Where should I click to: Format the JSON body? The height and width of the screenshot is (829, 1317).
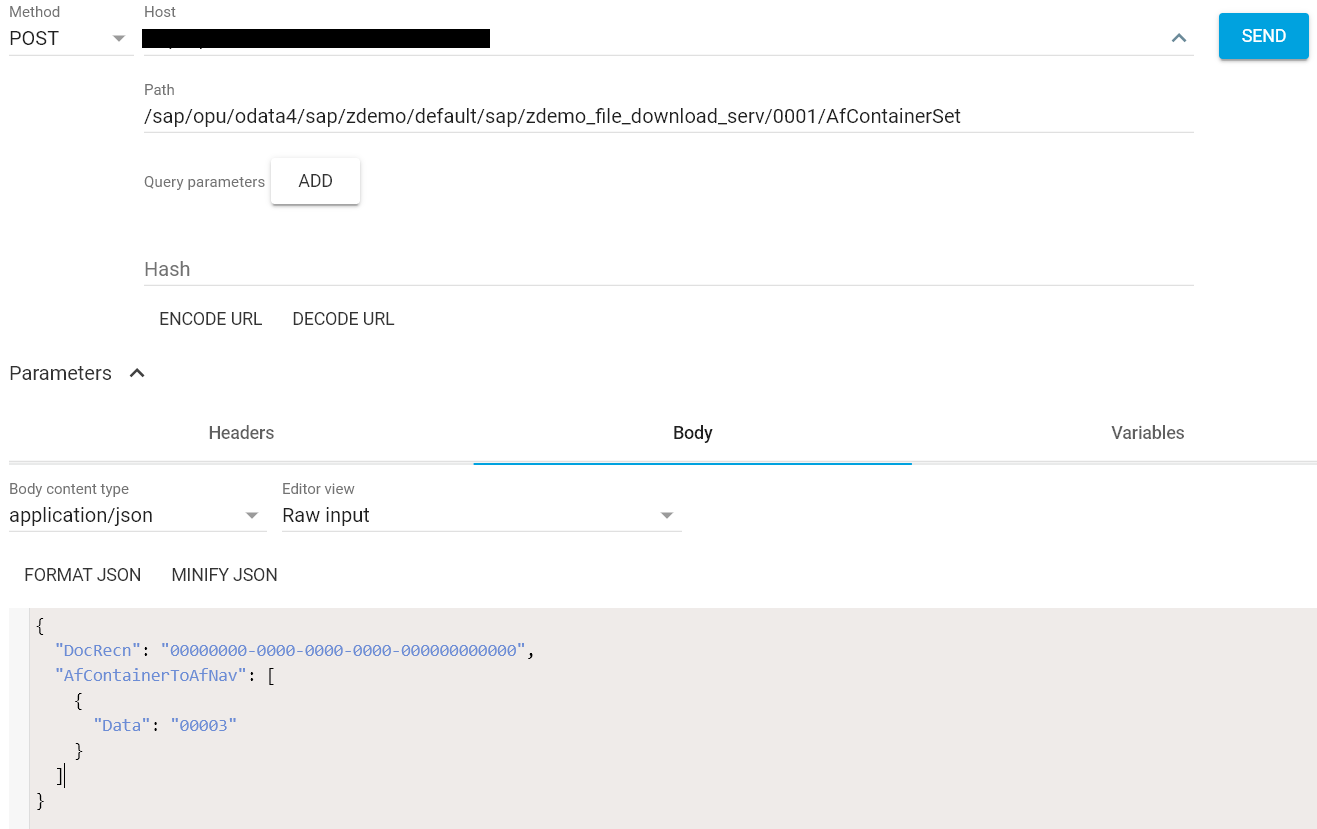(83, 575)
